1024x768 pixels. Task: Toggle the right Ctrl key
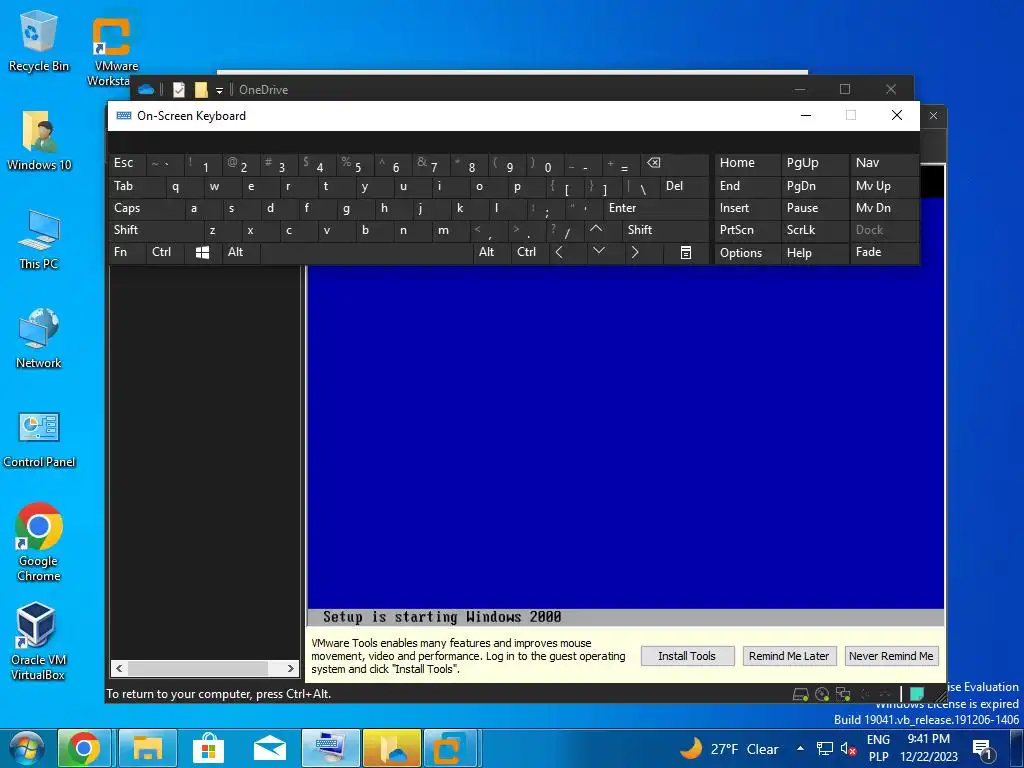pos(530,252)
